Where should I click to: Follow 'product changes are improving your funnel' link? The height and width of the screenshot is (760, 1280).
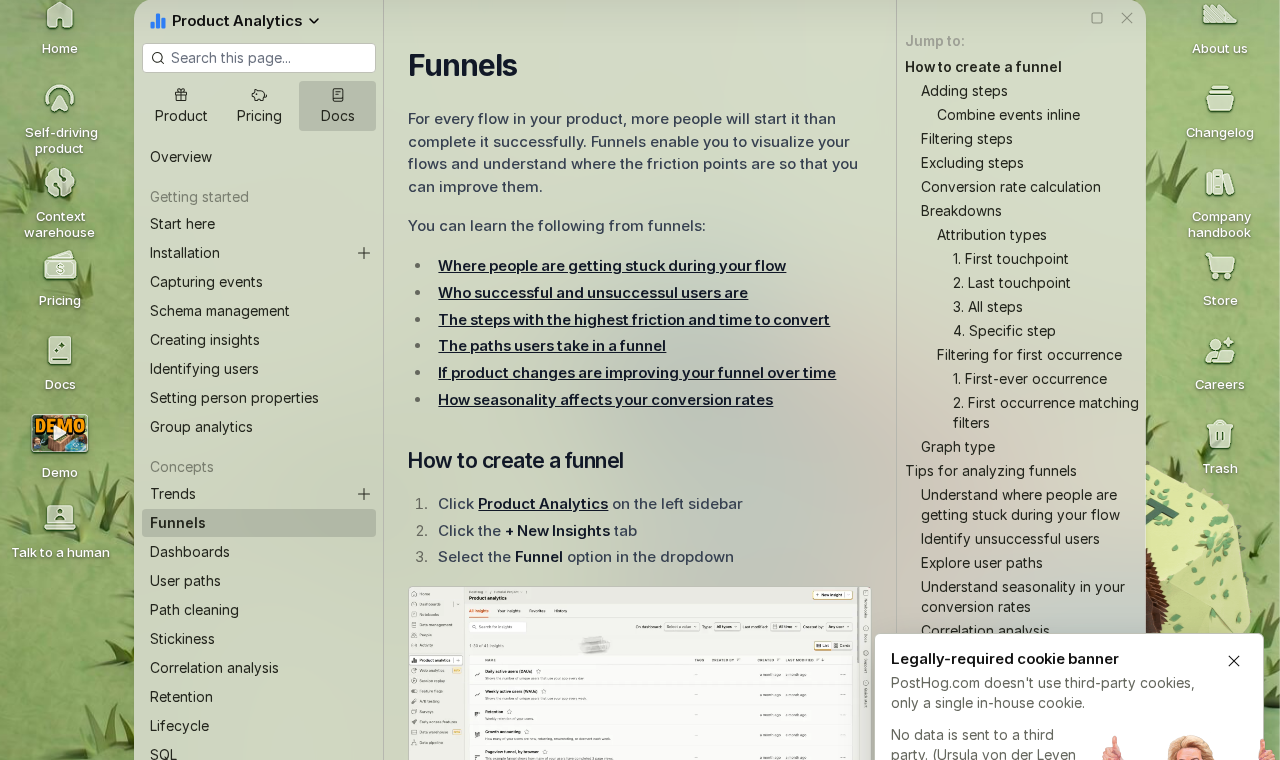pyautogui.click(x=637, y=373)
